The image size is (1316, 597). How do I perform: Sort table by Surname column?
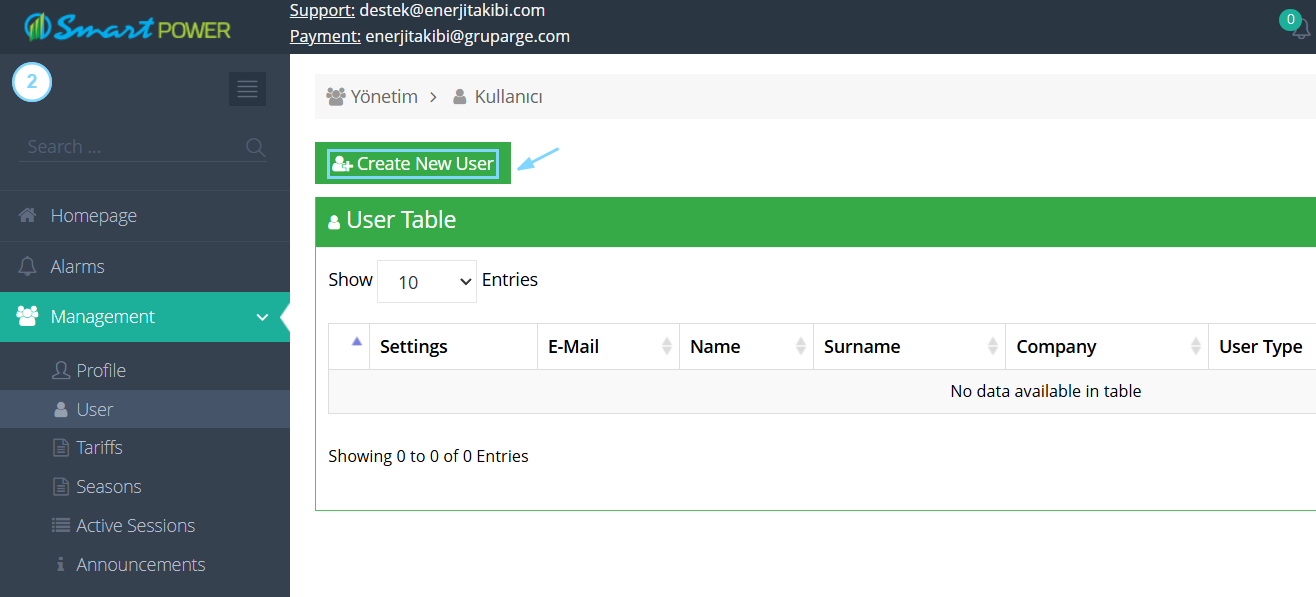coord(909,347)
